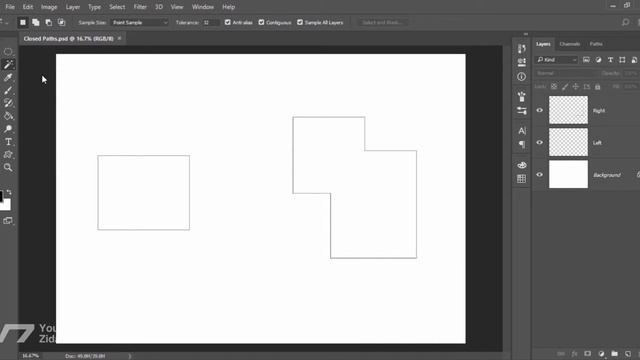Hide the Right layer
This screenshot has width=640, height=360.
tap(540, 110)
